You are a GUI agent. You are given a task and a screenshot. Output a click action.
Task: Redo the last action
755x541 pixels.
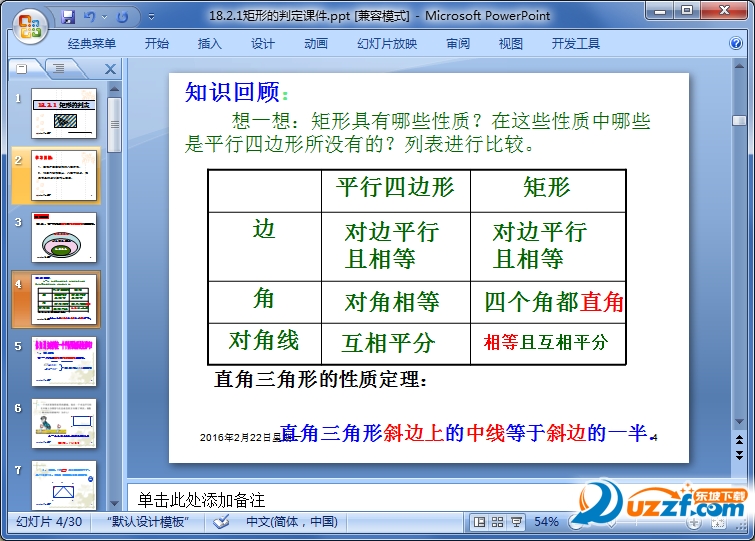tap(122, 17)
